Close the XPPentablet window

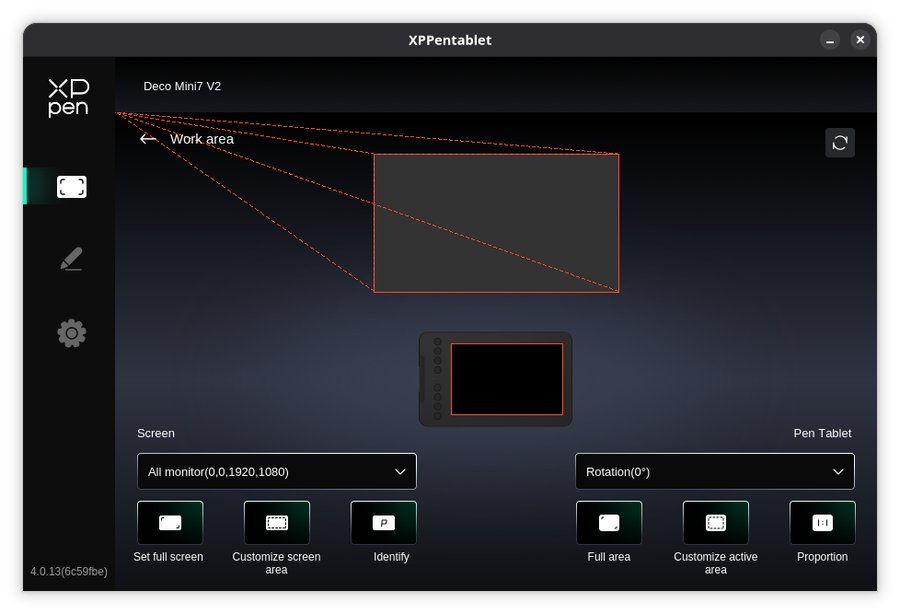tap(860, 40)
